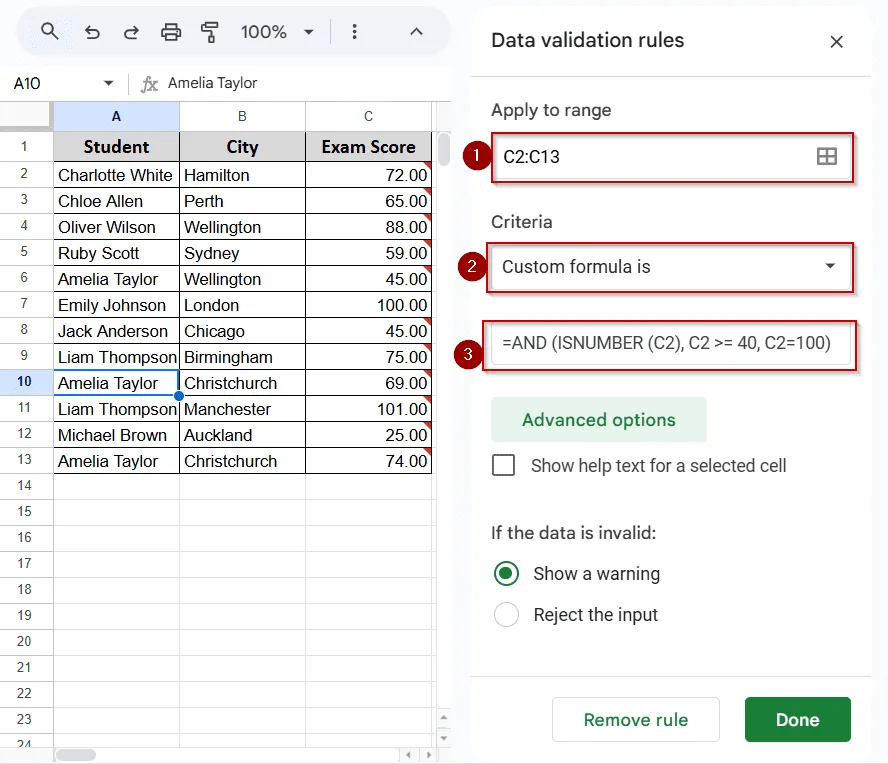Select the 88.00 exam score cell

click(x=369, y=227)
